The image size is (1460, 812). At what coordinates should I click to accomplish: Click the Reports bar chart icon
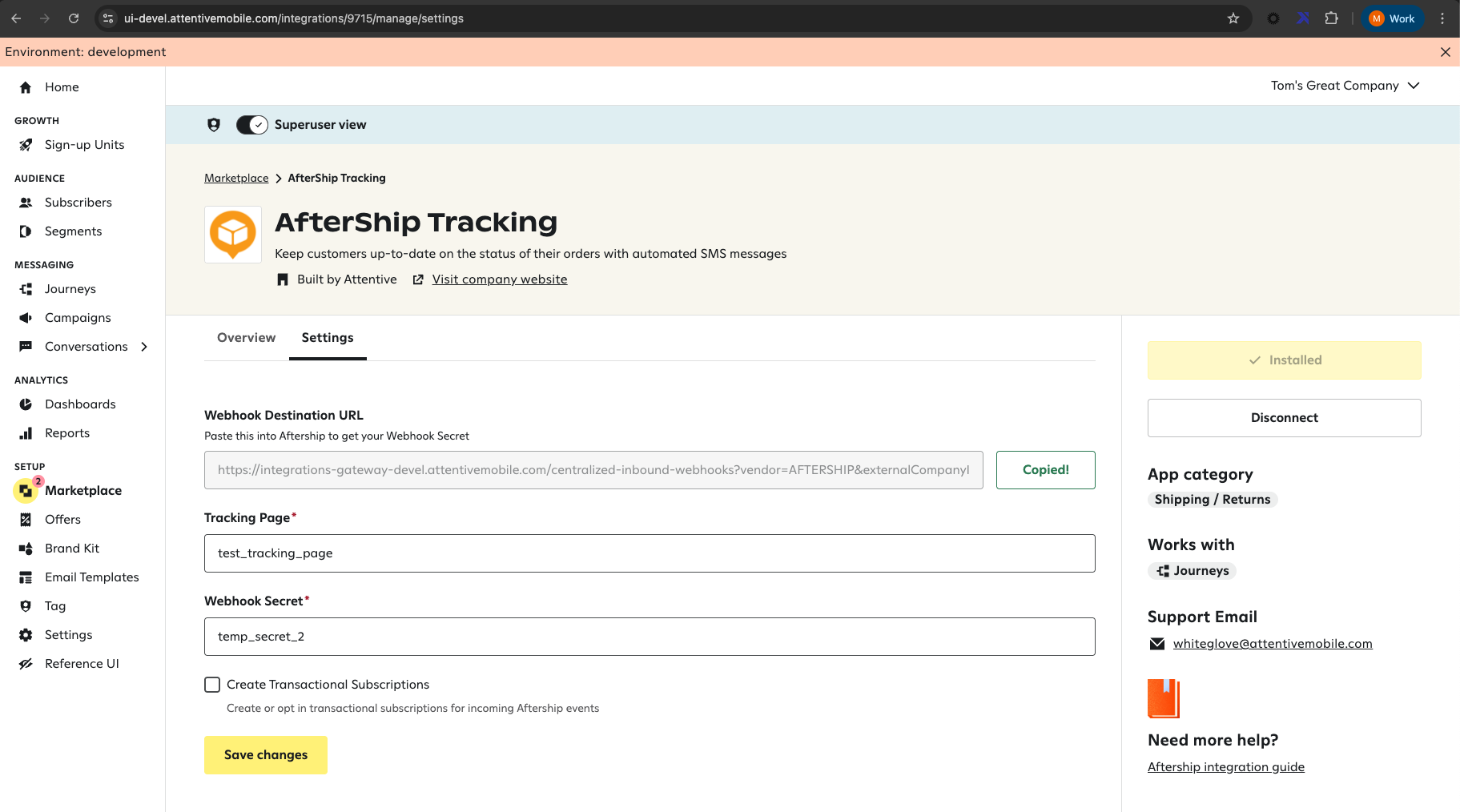pyautogui.click(x=26, y=433)
